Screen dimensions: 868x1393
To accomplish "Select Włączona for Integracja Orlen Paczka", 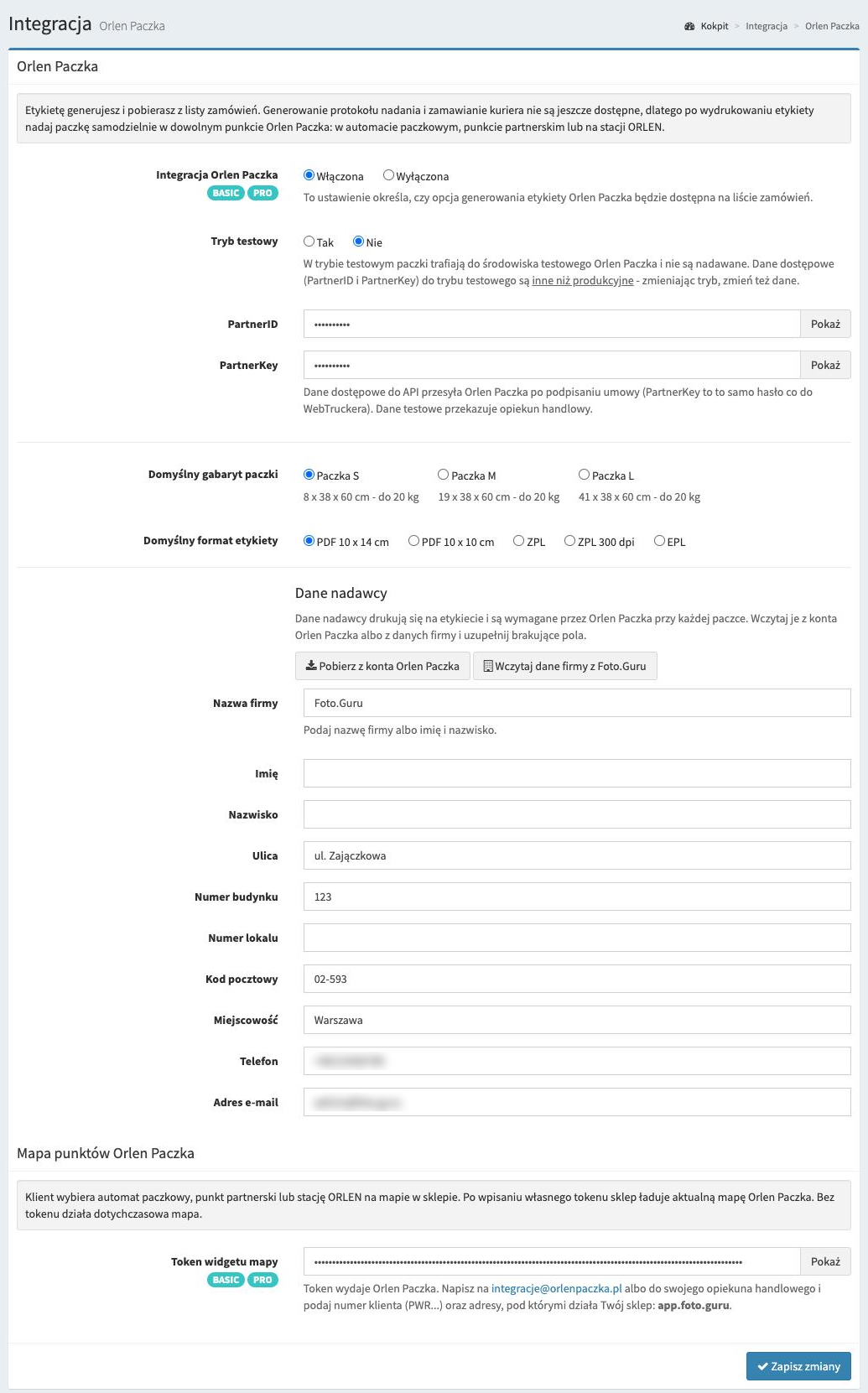I will pos(309,175).
